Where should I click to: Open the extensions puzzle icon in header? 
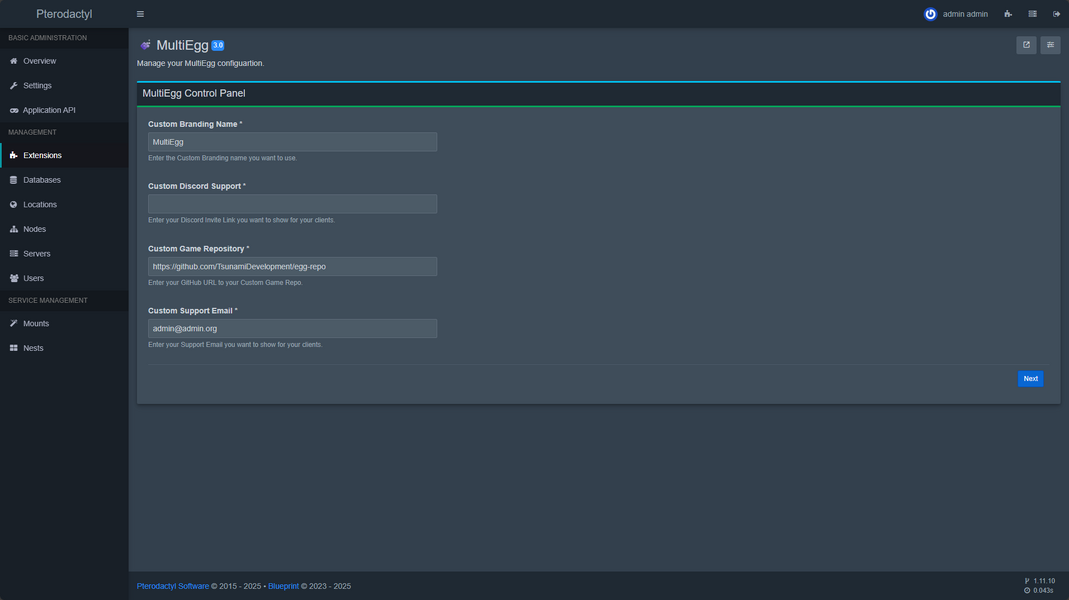(x=1008, y=14)
